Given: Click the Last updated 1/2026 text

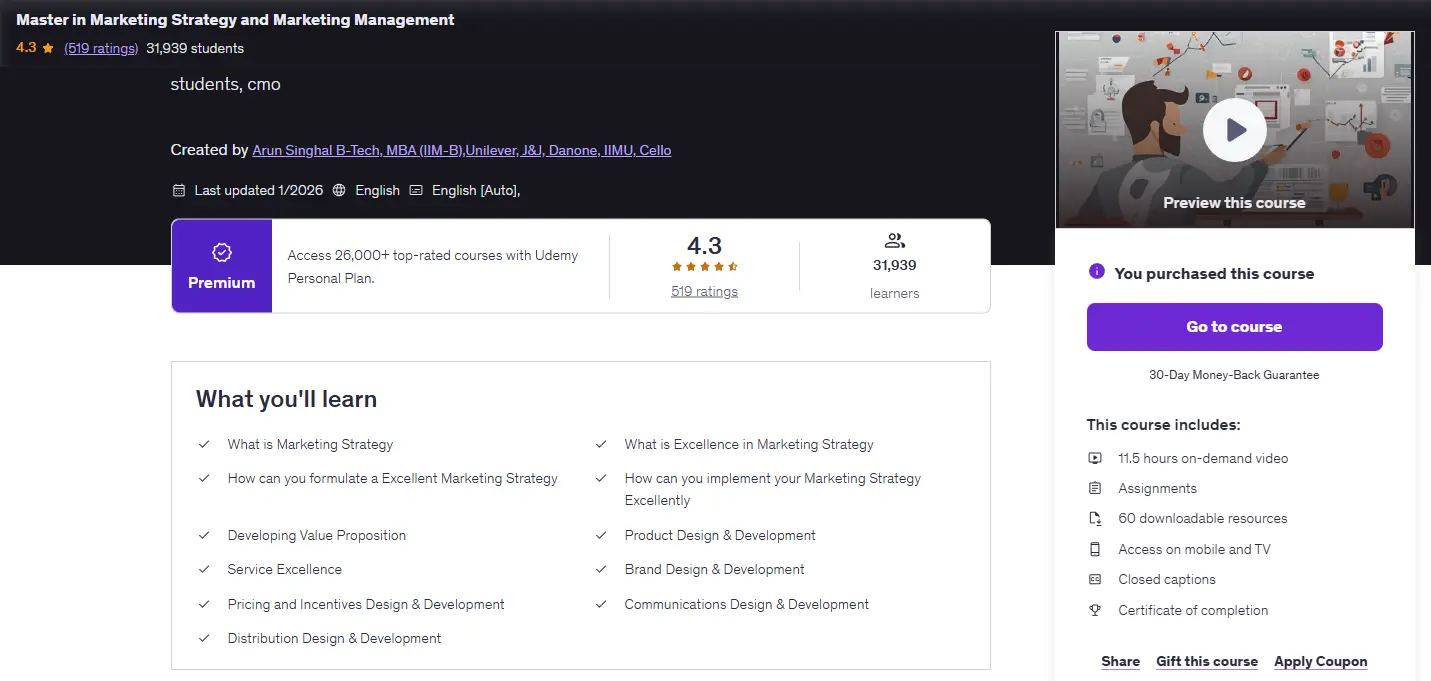Looking at the screenshot, I should (259, 190).
